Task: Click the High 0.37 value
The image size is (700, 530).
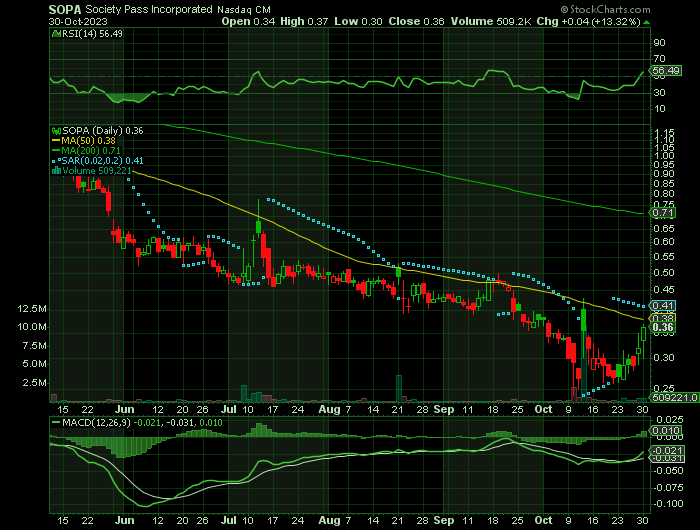Action: point(304,21)
